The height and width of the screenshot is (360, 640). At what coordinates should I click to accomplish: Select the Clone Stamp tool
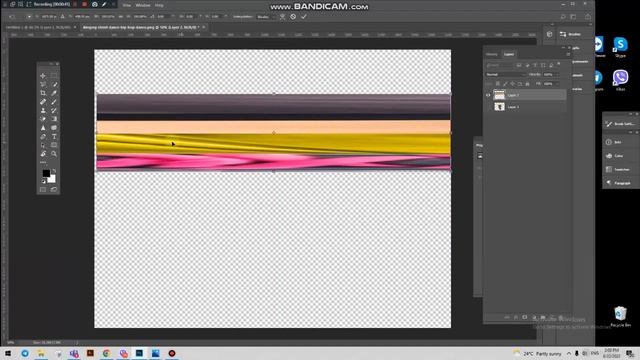(43, 110)
